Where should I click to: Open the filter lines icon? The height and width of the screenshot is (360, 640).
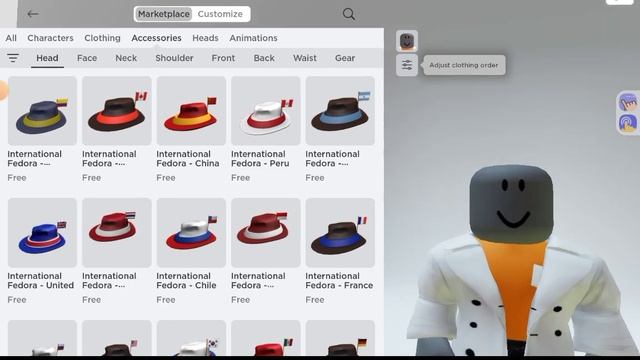13,58
